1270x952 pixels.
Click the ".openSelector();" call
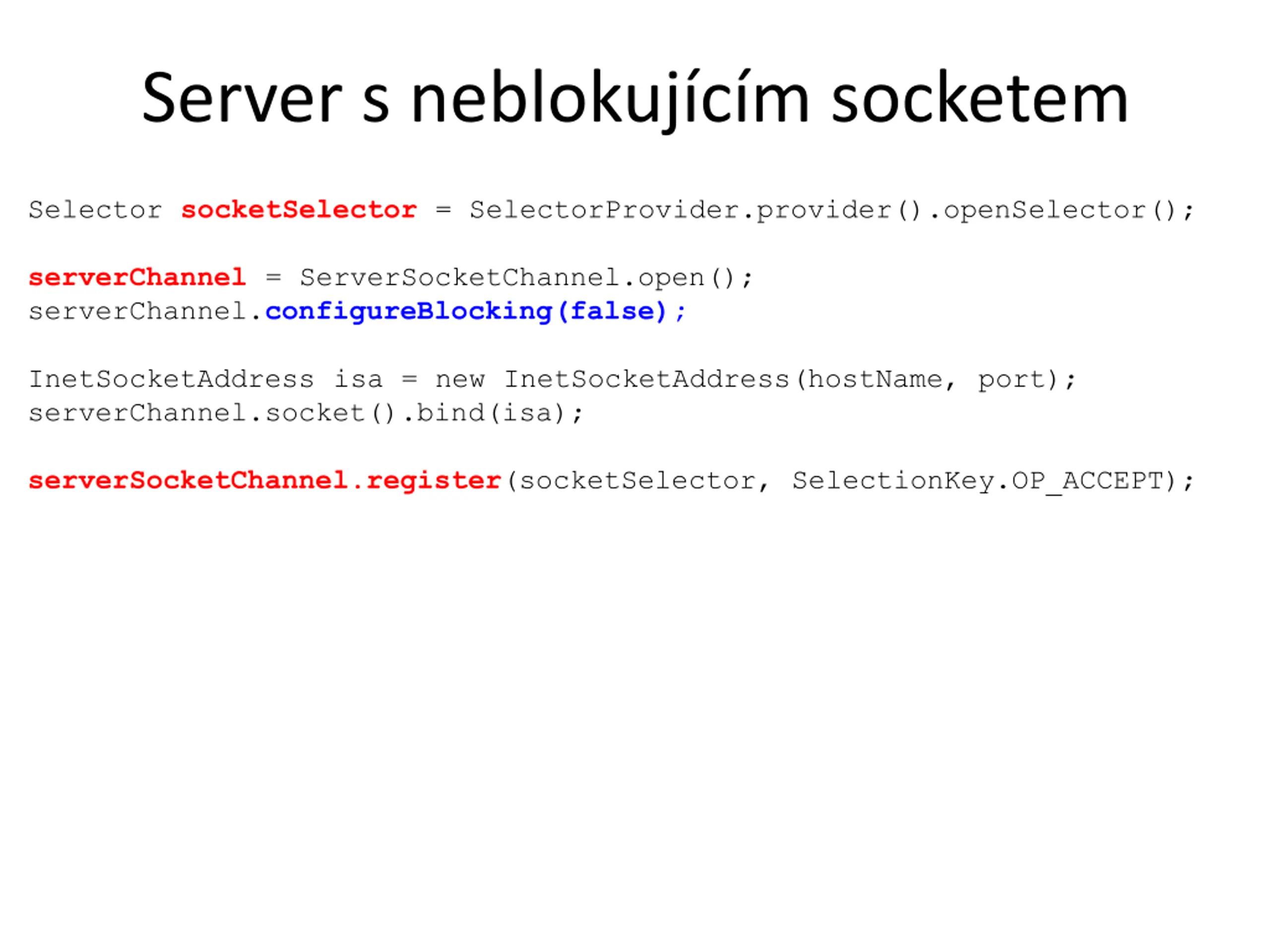pyautogui.click(x=1062, y=211)
